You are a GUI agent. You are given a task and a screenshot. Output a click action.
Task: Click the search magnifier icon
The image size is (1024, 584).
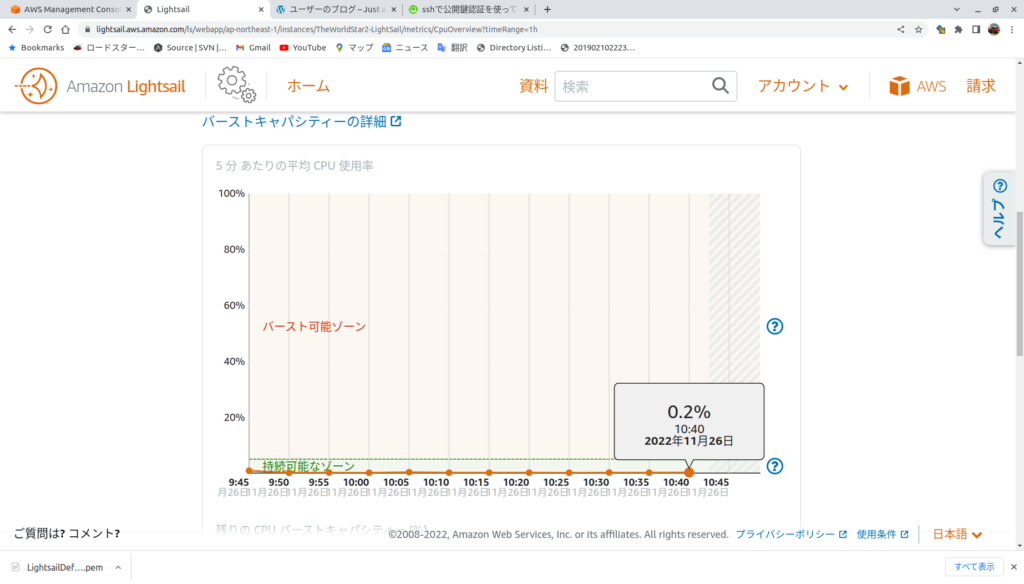click(720, 86)
